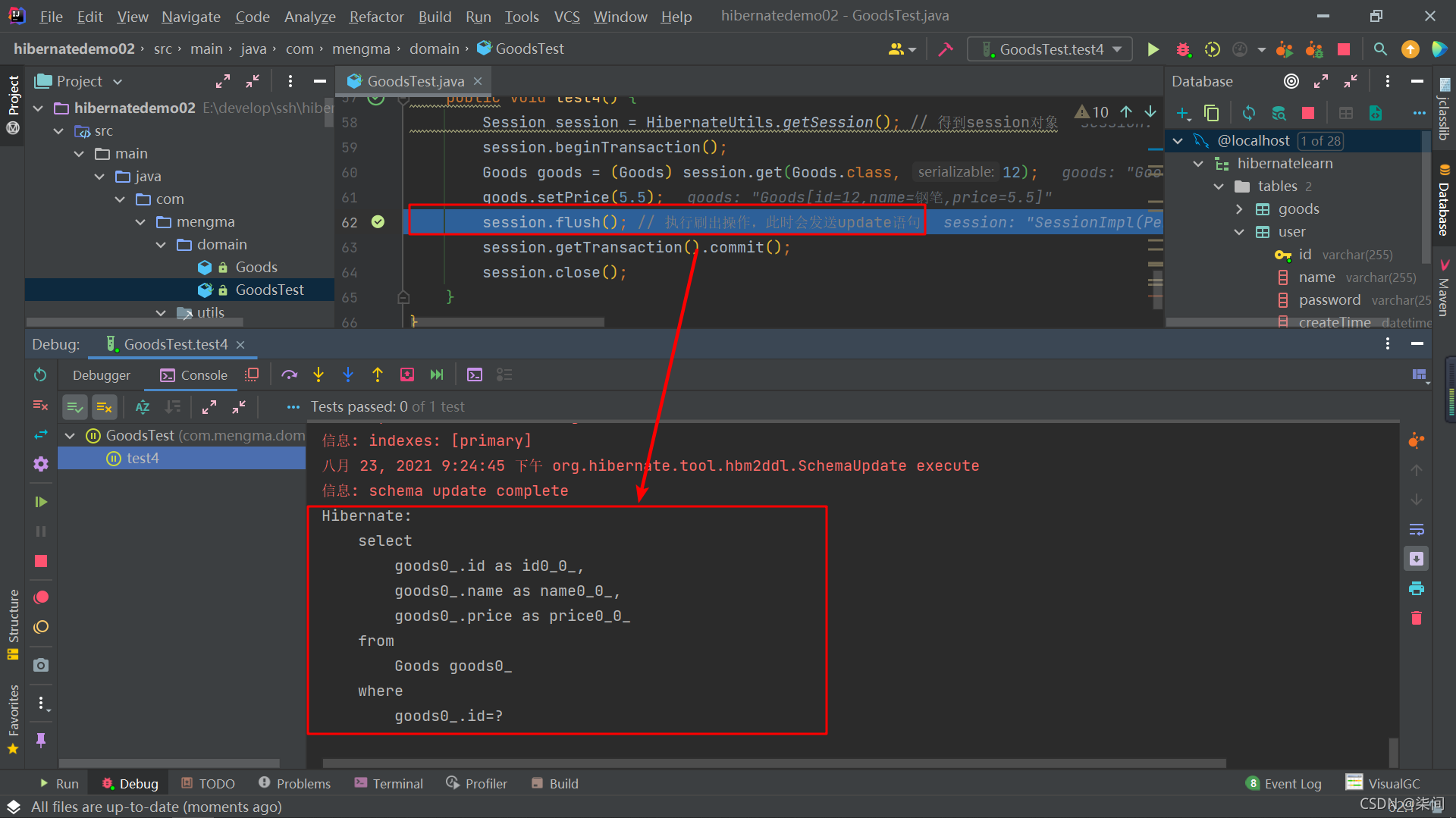Image resolution: width=1456 pixels, height=818 pixels.
Task: Switch to the Debugger tab
Action: pyautogui.click(x=102, y=375)
